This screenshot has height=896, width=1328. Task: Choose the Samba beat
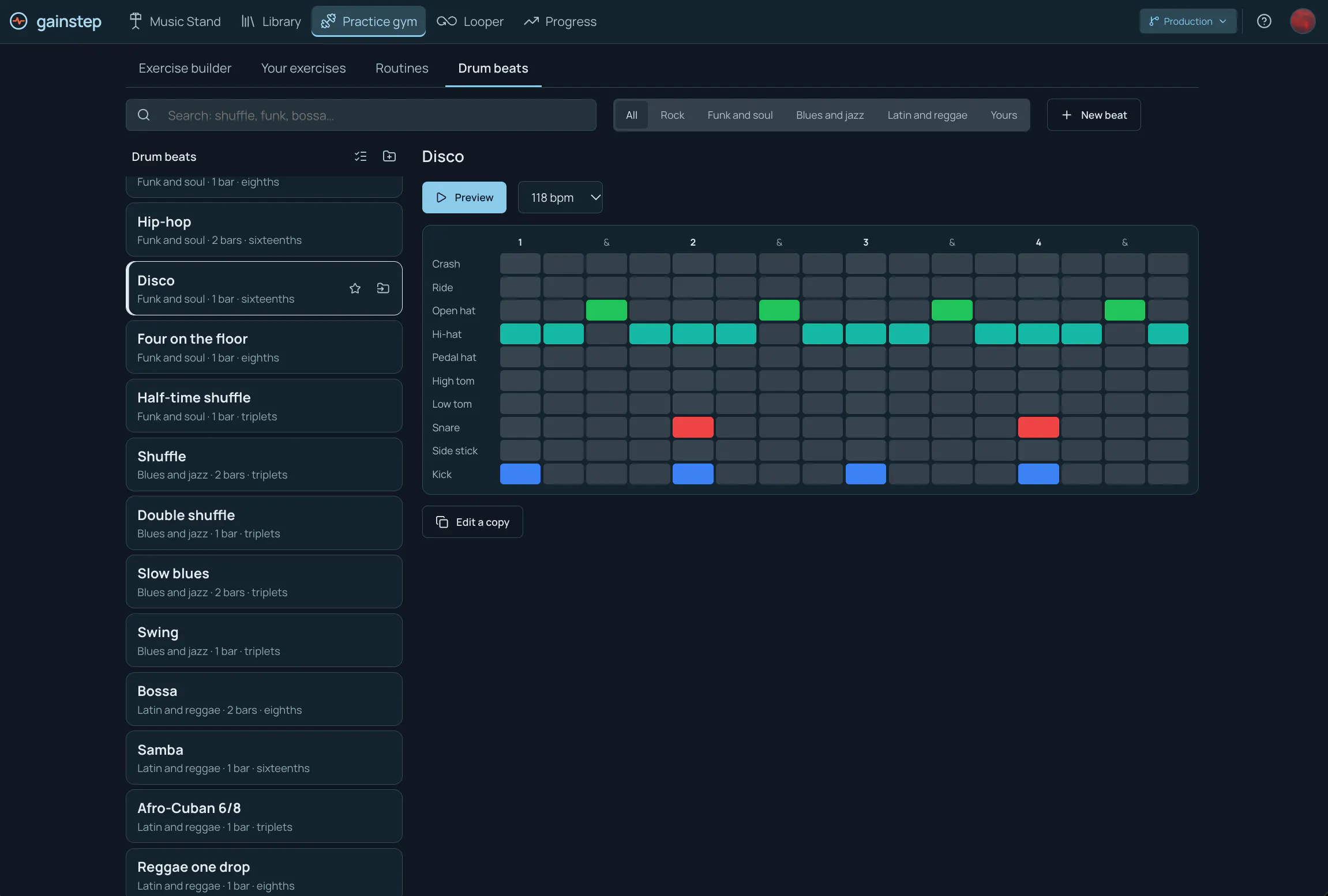[264, 758]
